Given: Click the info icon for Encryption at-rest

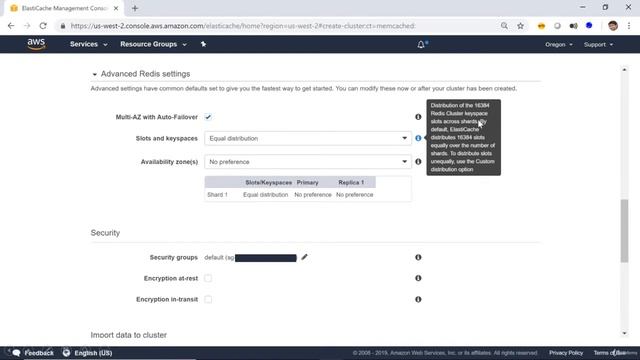Looking at the screenshot, I should click(418, 278).
